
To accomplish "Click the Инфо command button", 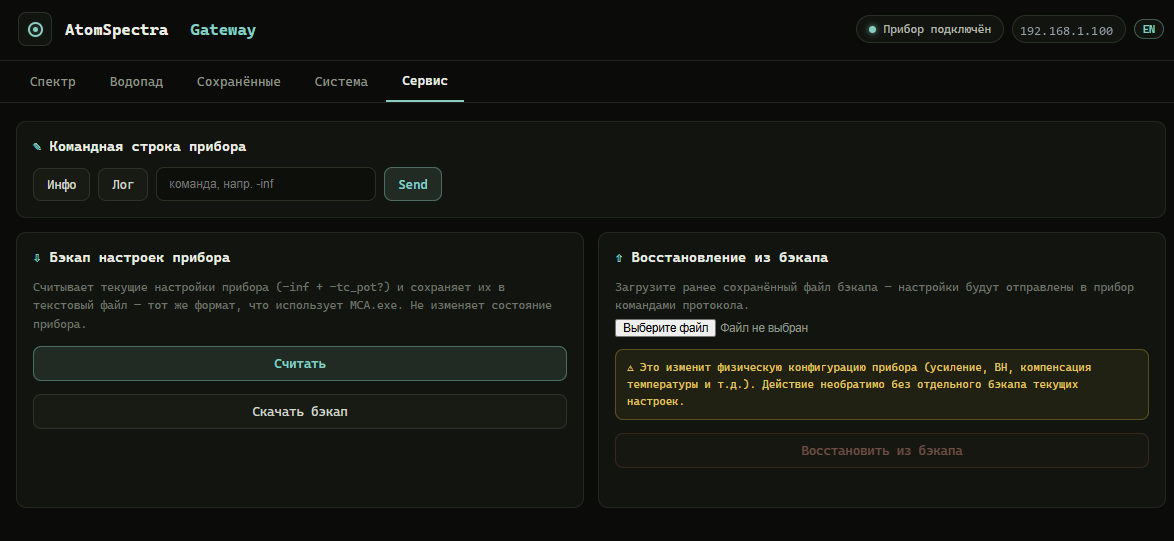I will (x=61, y=184).
